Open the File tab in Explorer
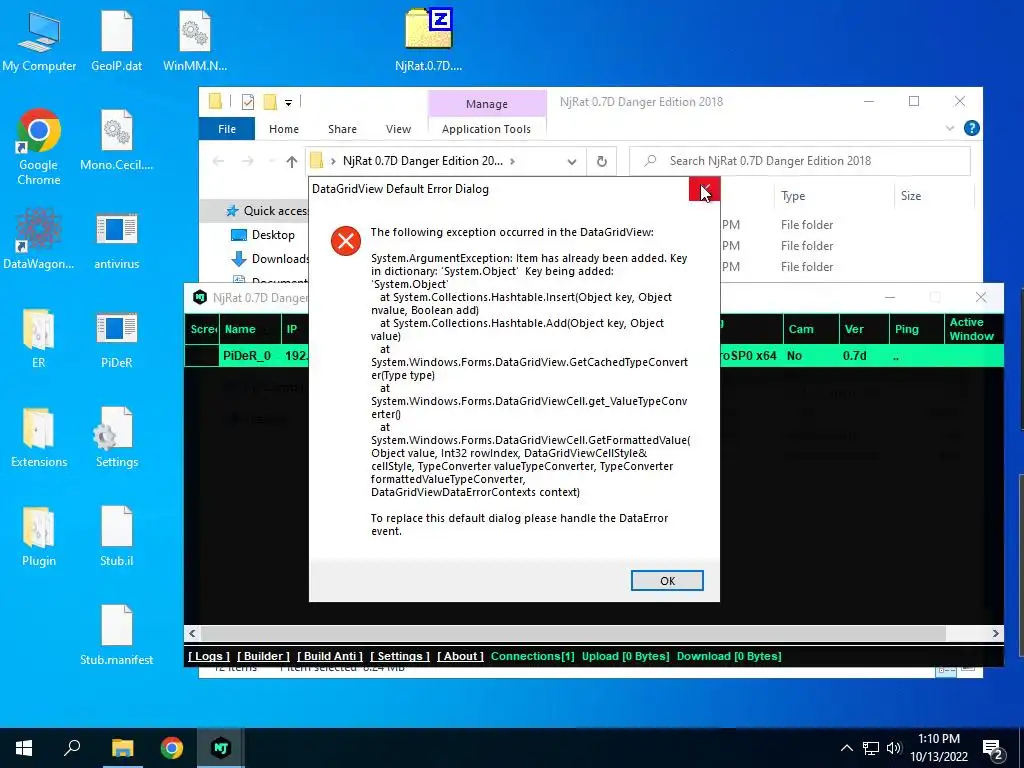This screenshot has width=1024, height=768. click(x=227, y=129)
